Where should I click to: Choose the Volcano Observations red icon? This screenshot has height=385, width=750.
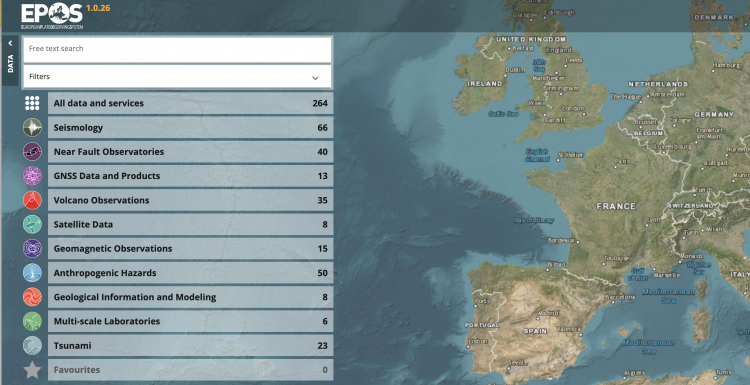tap(32, 200)
